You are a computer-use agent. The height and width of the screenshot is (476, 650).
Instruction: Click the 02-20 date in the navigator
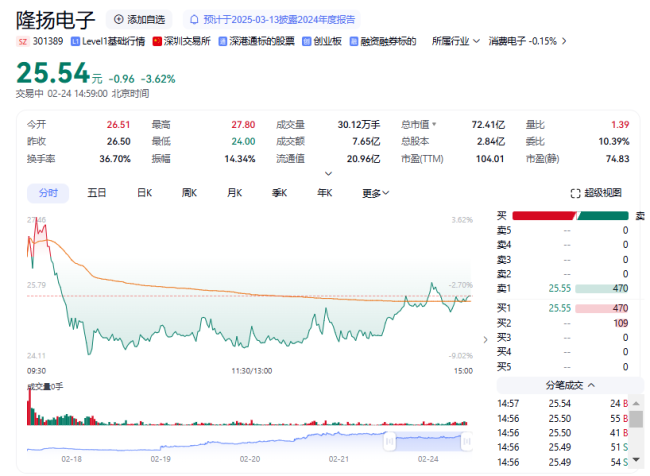tap(250, 459)
